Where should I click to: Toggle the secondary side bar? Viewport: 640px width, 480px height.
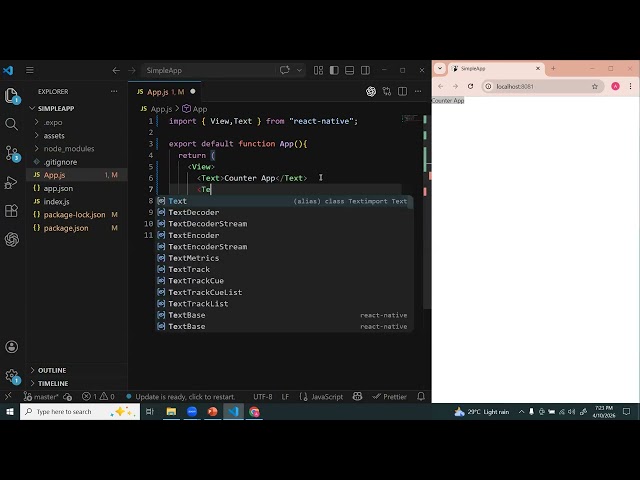point(365,70)
